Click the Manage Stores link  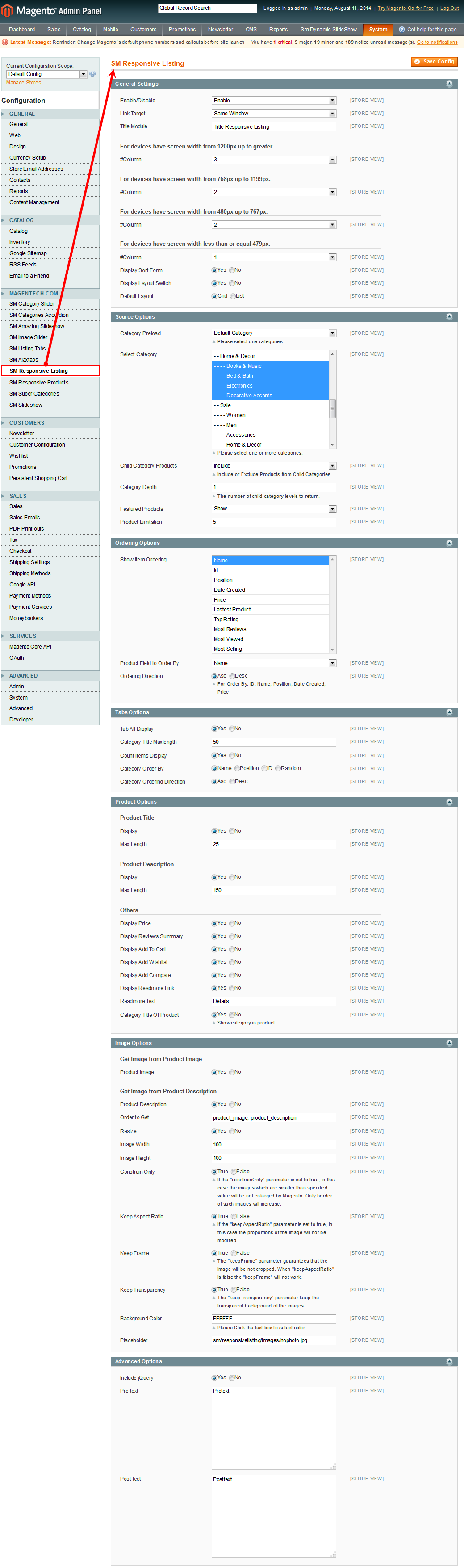point(24,83)
